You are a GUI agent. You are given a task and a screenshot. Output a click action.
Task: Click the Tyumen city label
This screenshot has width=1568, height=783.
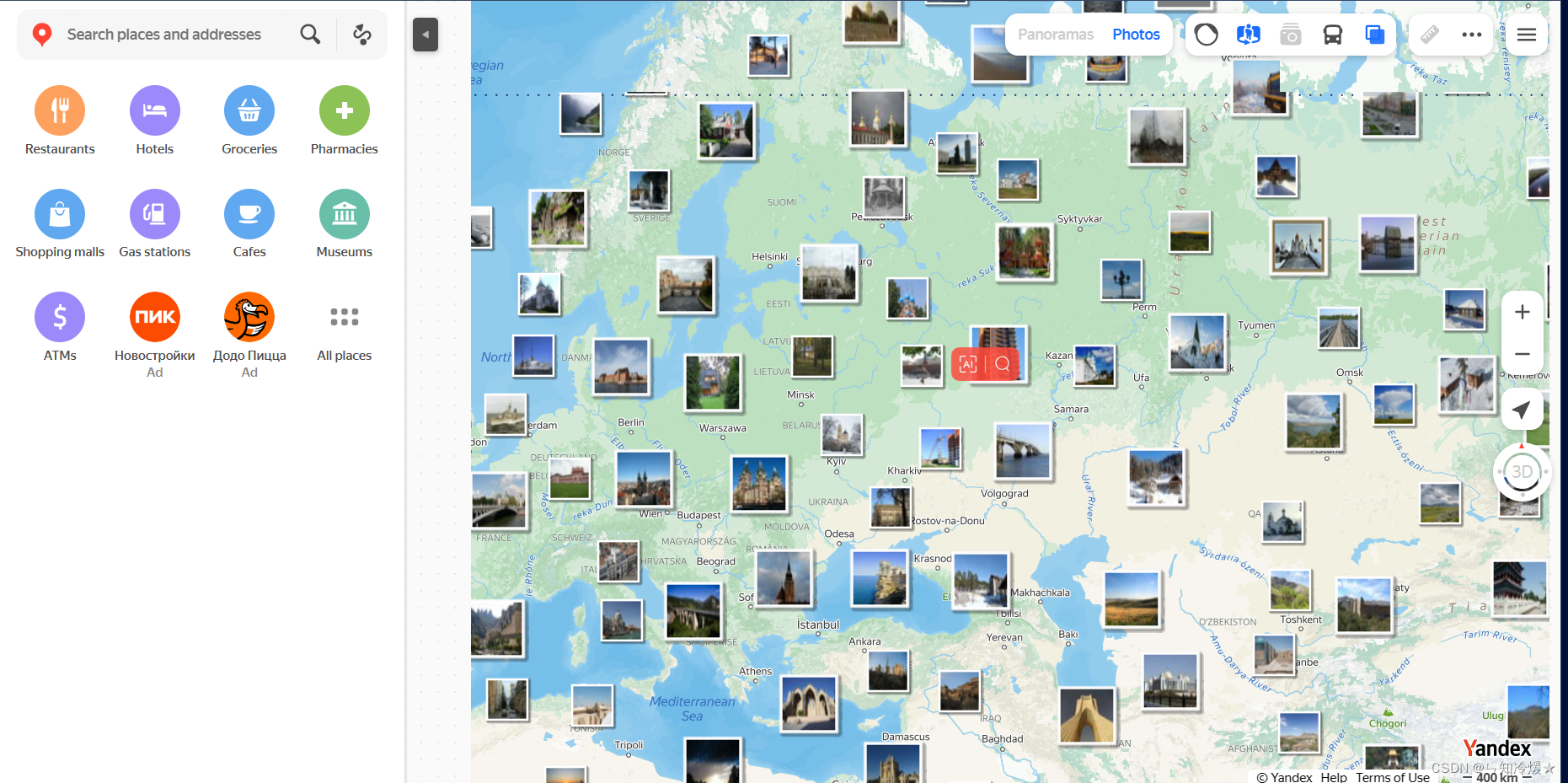(1256, 324)
